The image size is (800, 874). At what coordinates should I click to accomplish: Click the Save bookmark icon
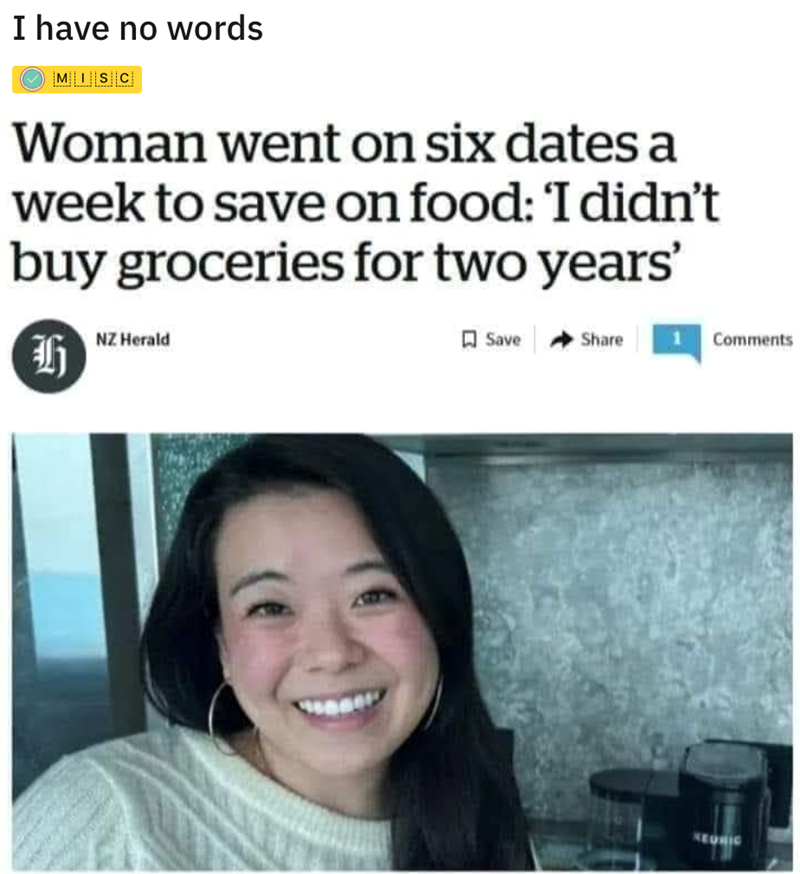pos(469,339)
